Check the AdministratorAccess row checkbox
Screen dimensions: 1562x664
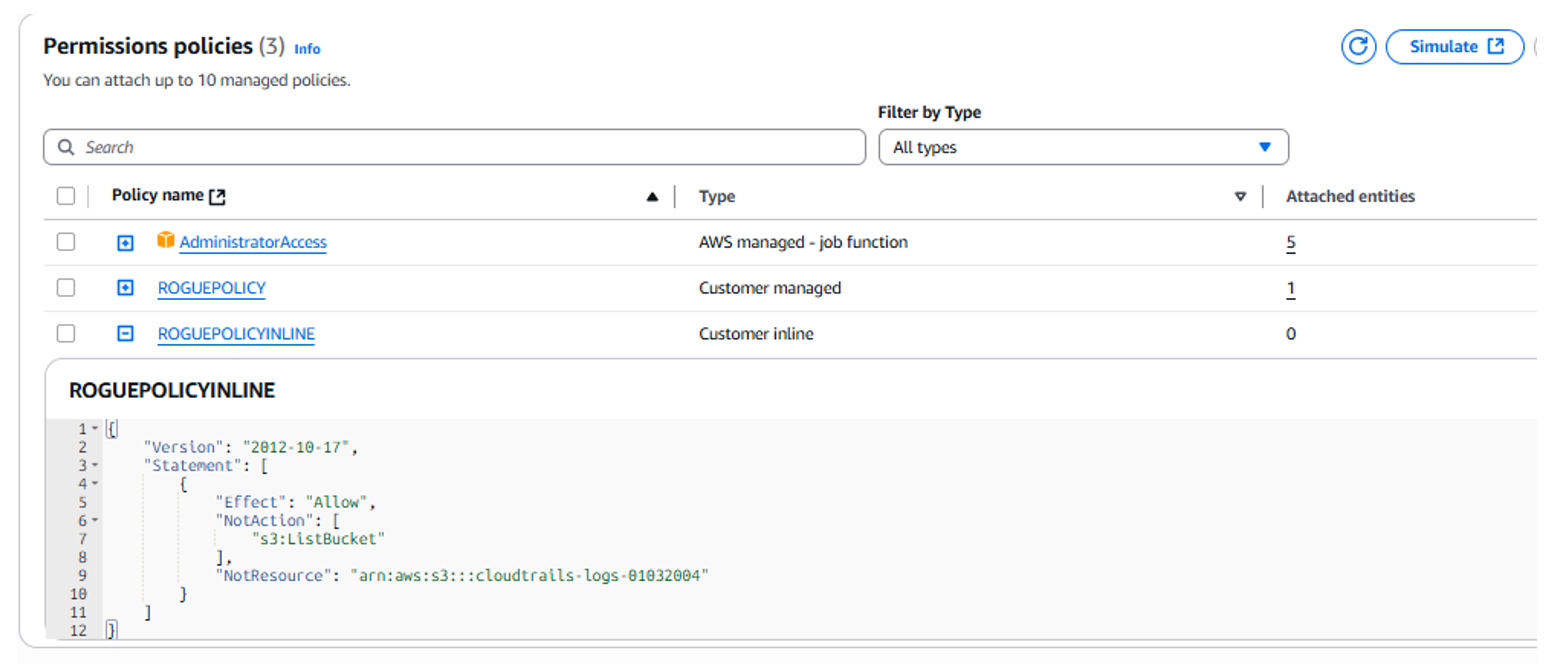pos(66,242)
